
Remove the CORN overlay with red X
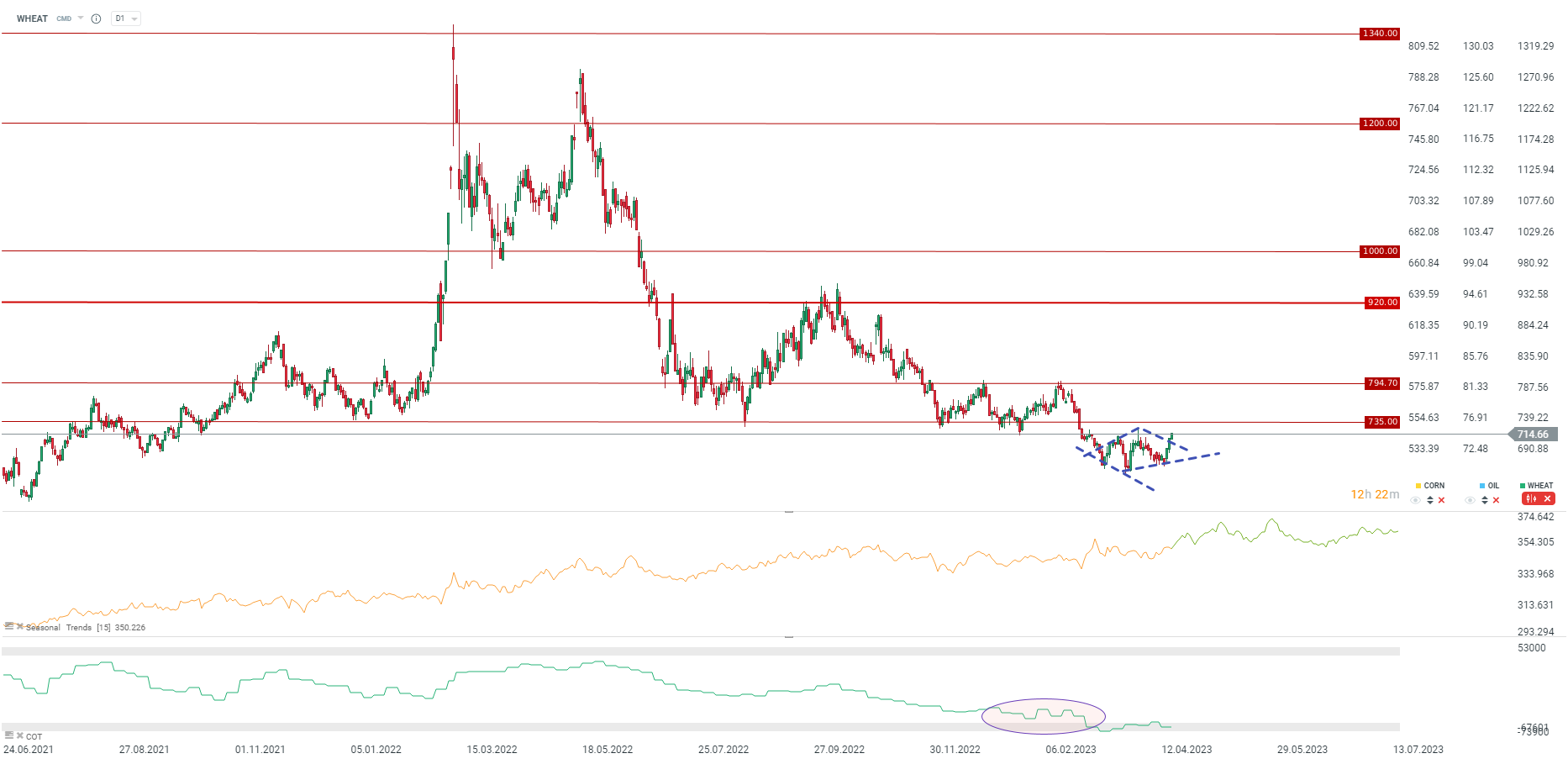[x=1442, y=500]
